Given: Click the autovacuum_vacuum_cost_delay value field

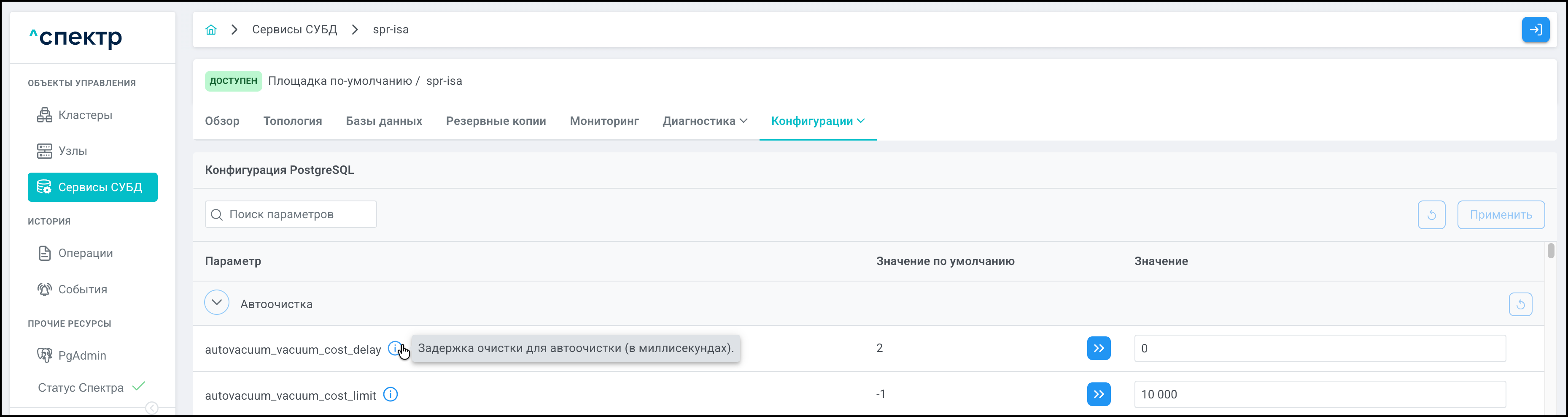Looking at the screenshot, I should (1319, 348).
